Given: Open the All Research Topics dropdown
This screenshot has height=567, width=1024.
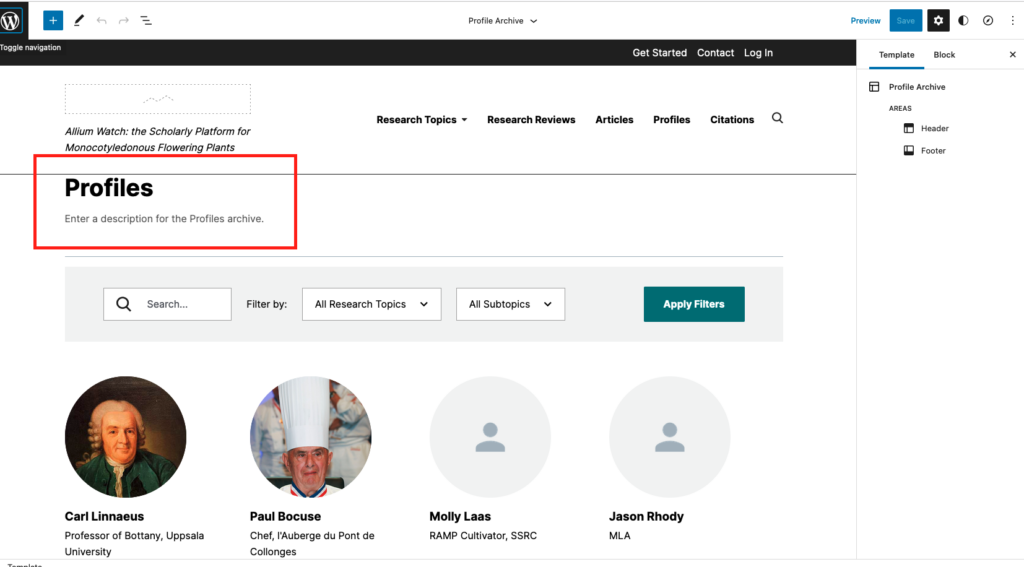Looking at the screenshot, I should (372, 304).
